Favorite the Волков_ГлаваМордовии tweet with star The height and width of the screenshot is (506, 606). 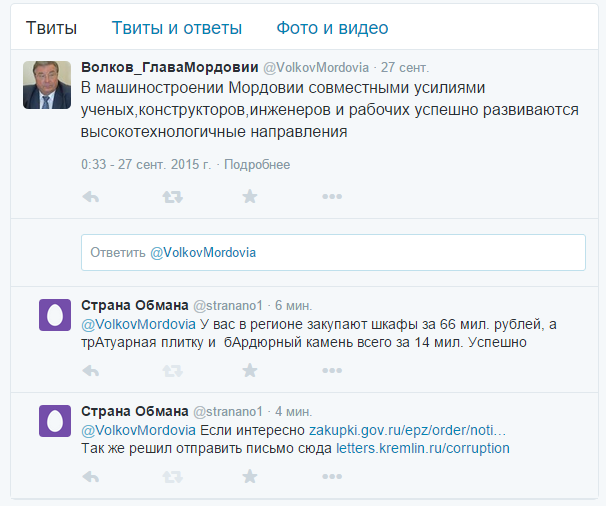click(x=250, y=196)
